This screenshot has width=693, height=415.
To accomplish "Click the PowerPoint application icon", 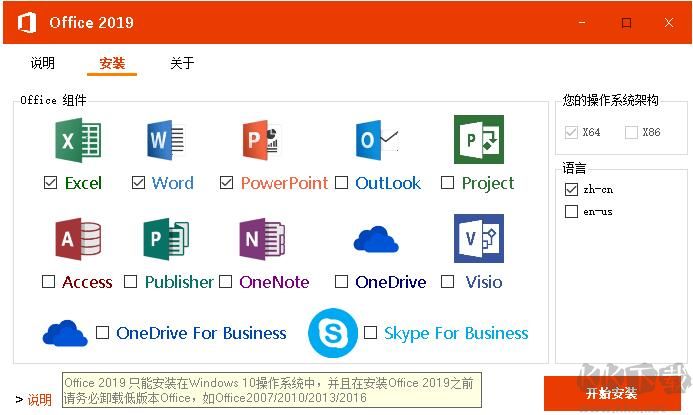I will click(x=261, y=140).
